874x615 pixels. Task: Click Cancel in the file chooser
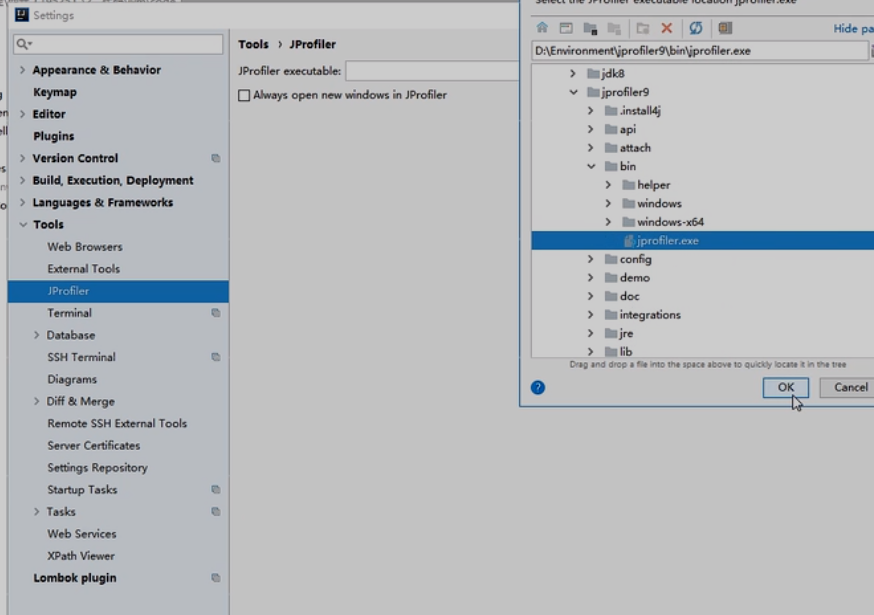click(851, 388)
